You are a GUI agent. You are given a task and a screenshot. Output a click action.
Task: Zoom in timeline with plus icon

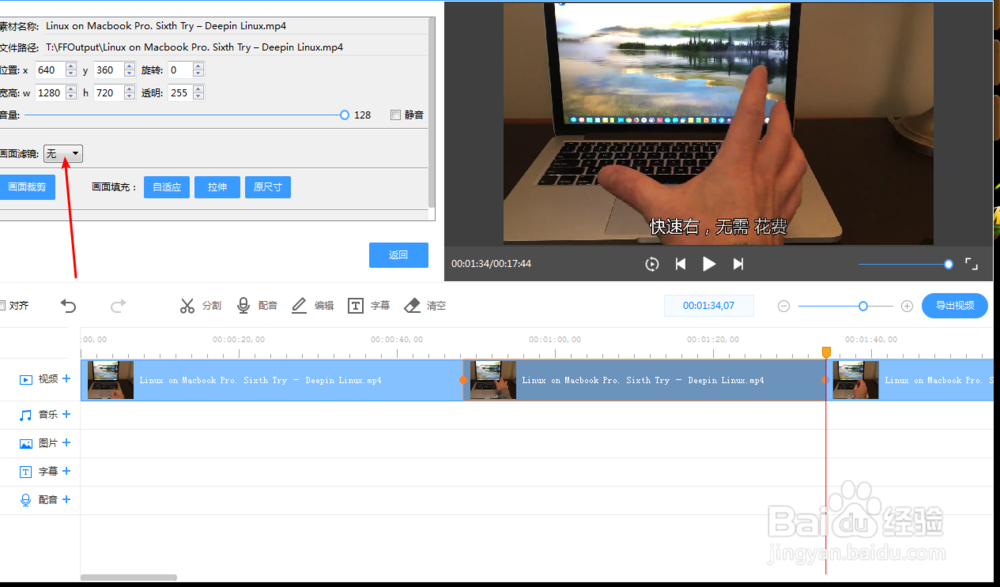pos(907,306)
